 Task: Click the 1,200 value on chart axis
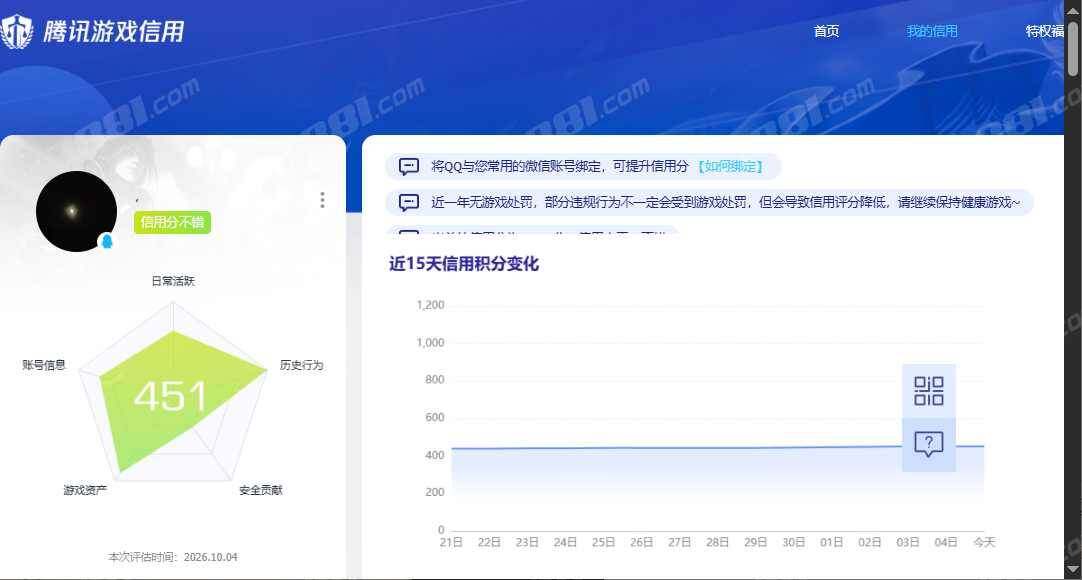(431, 305)
